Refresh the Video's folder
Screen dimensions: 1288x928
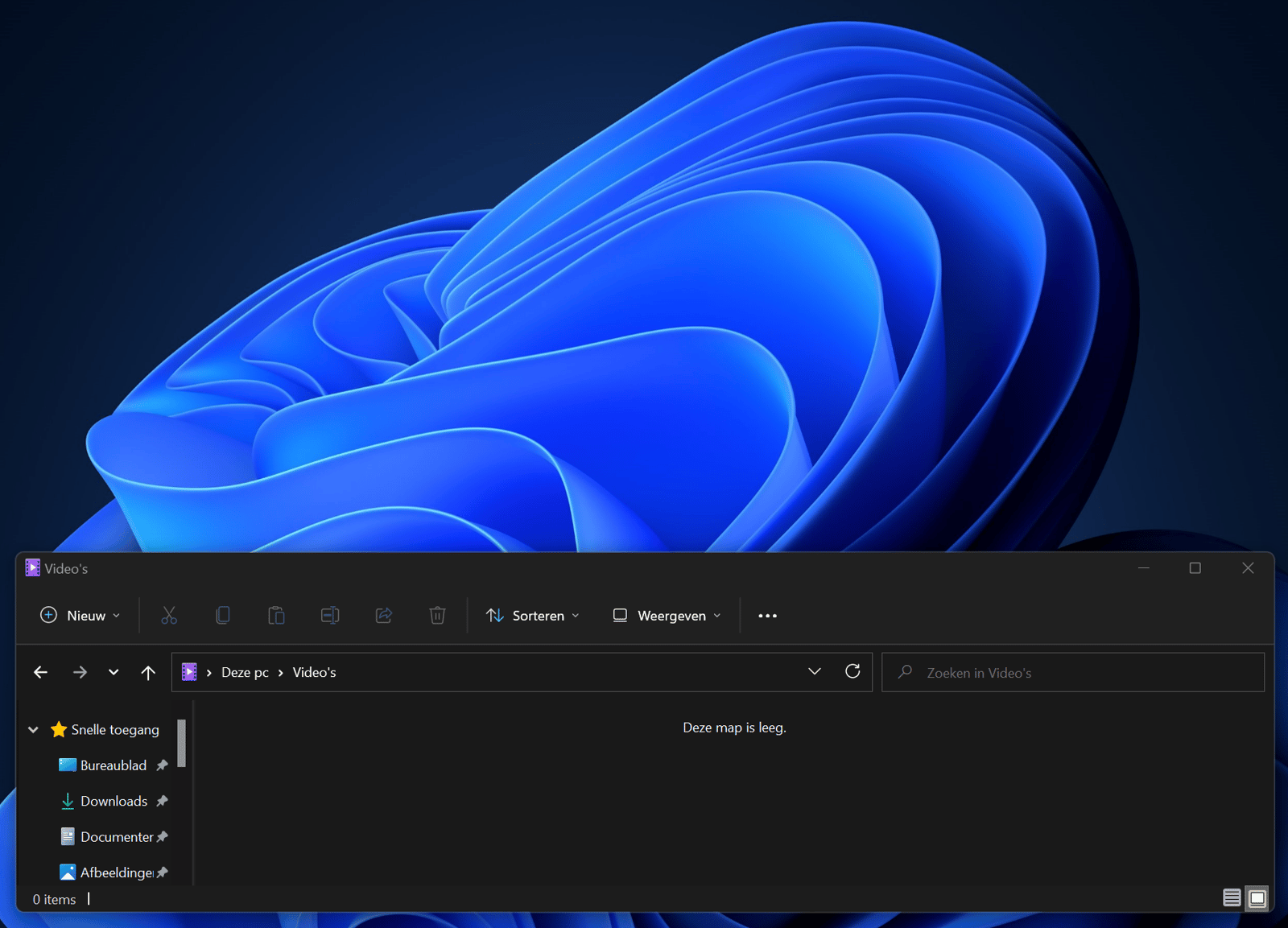(852, 671)
